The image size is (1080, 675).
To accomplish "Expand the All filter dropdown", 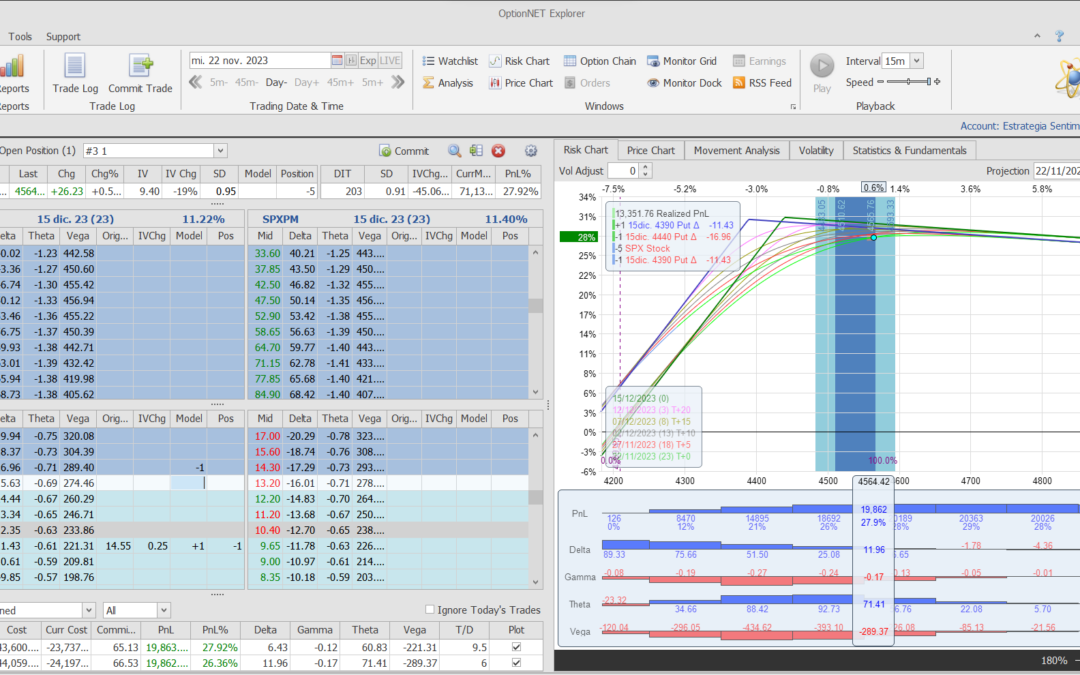I will click(x=163, y=610).
